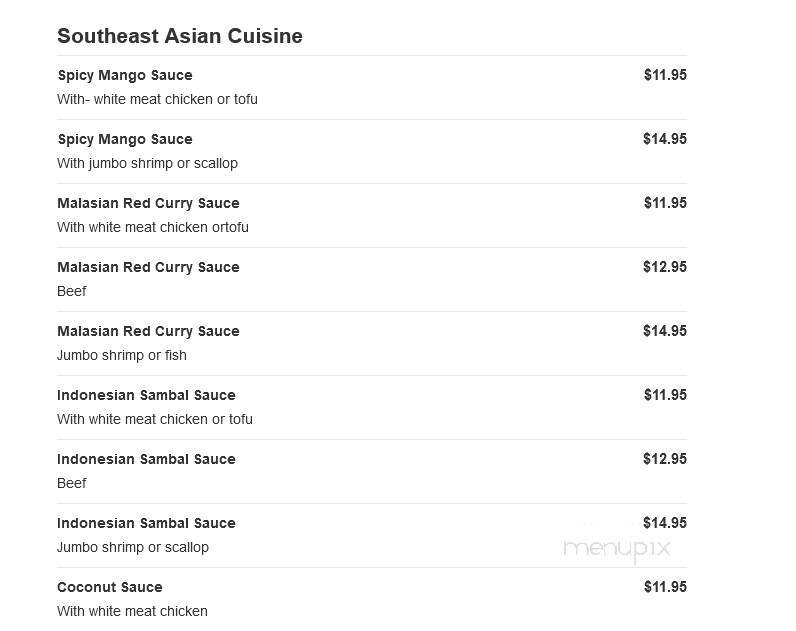Click the "Jumbo shrimp or fish" description
Viewport: 796px width, 631px height.
pyautogui.click(x=122, y=355)
